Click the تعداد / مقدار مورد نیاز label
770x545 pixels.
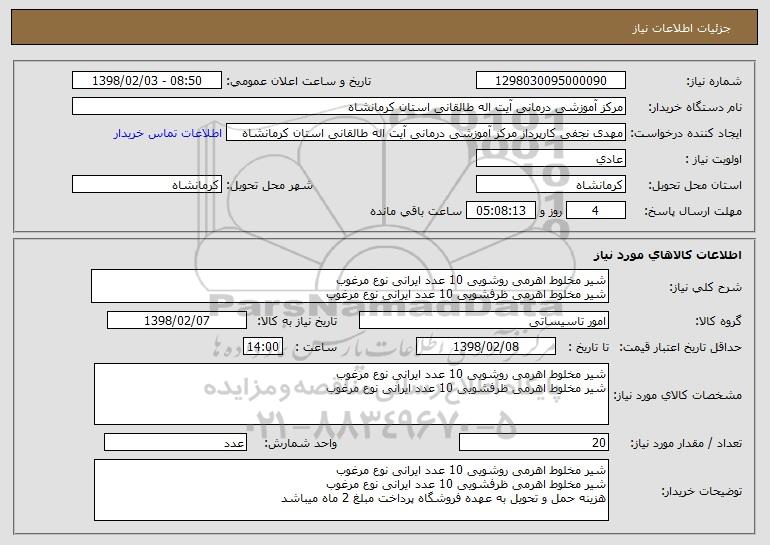686,443
